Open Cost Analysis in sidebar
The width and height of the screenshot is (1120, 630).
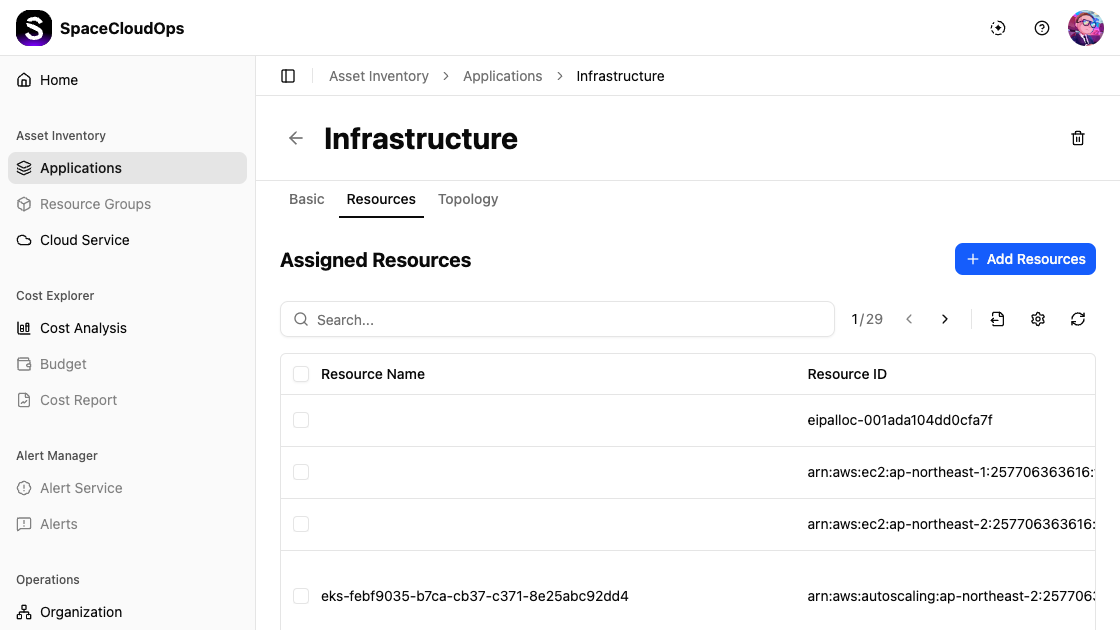click(83, 328)
